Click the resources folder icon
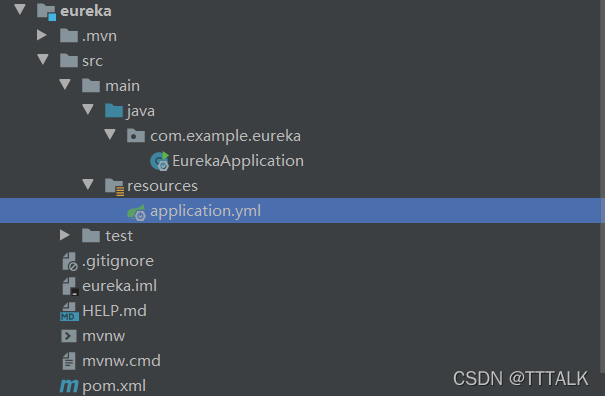The height and width of the screenshot is (396, 605). click(x=115, y=187)
